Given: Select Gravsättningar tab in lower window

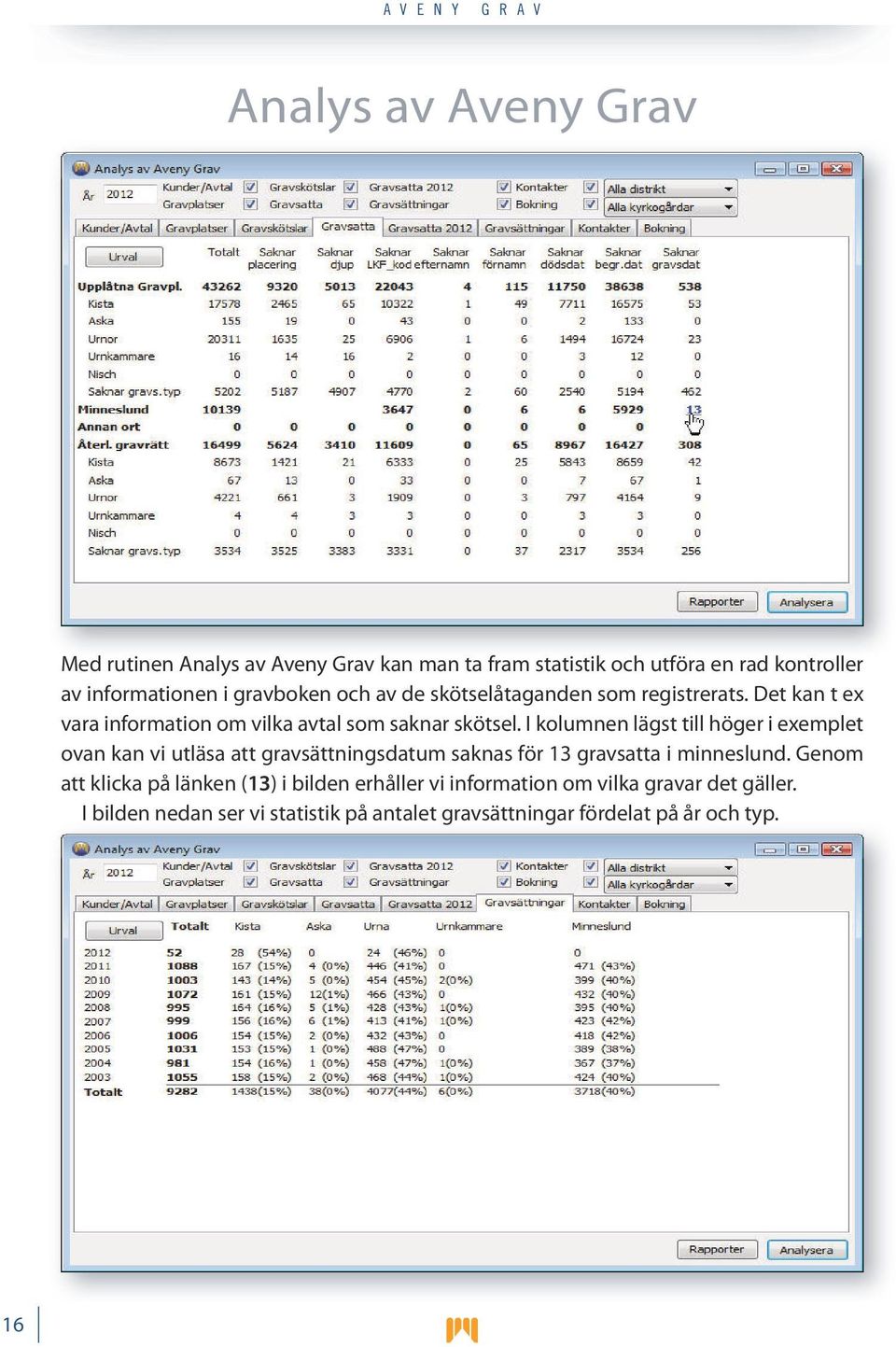Looking at the screenshot, I should coord(525,903).
